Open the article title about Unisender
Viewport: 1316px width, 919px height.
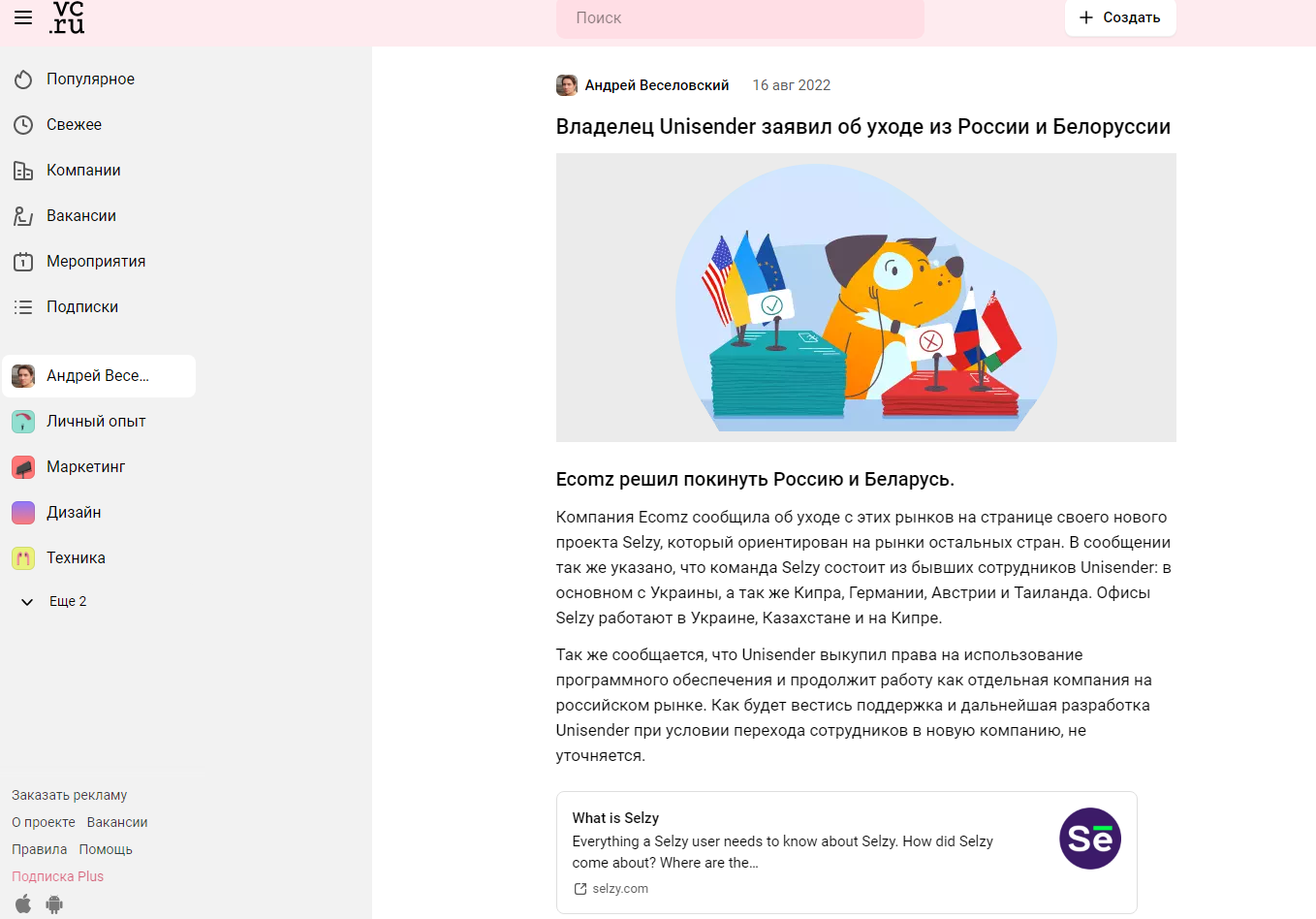point(863,127)
